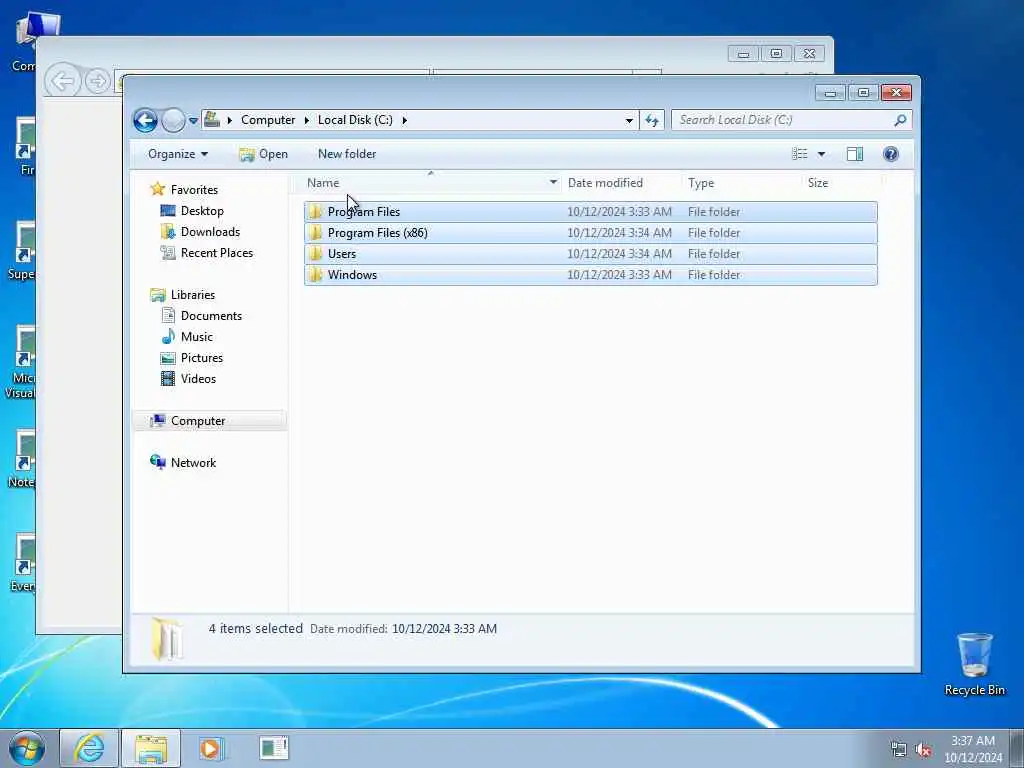1024x768 pixels.
Task: Sort by Type column header
Action: pos(701,183)
